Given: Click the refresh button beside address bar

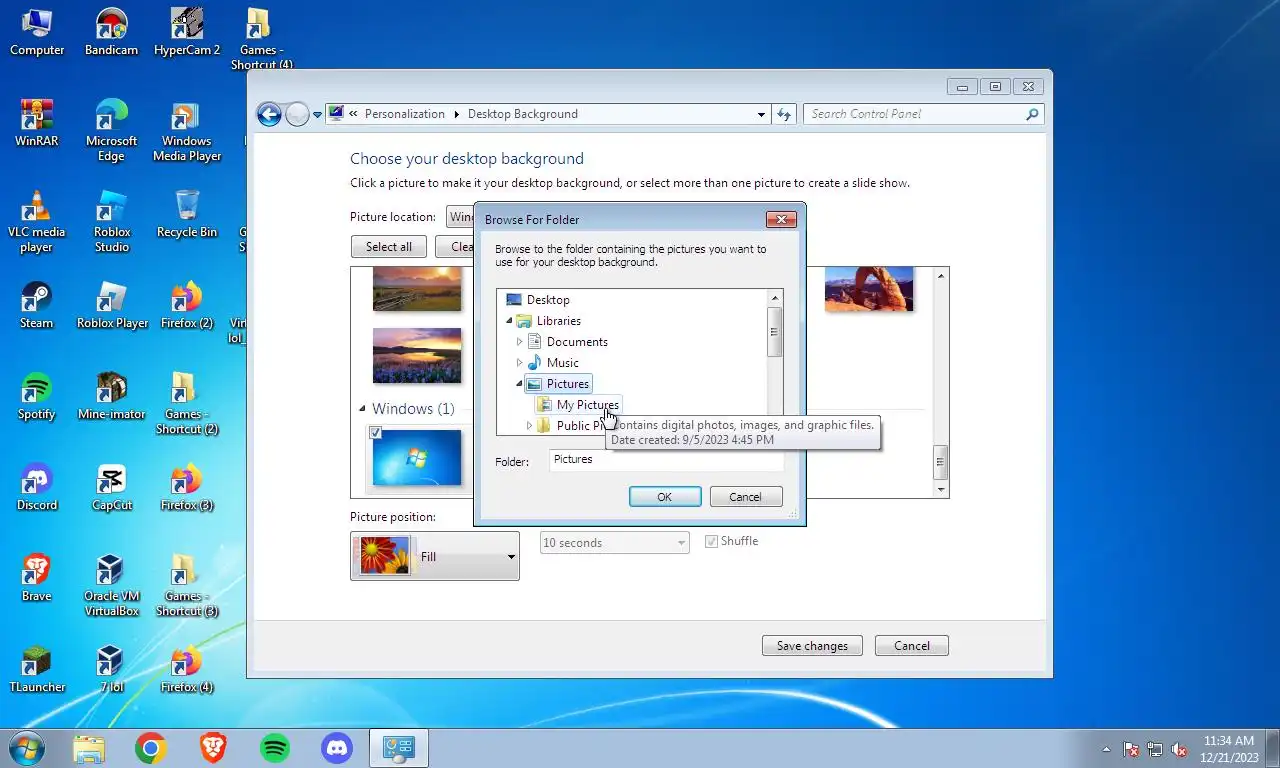Looking at the screenshot, I should (x=784, y=114).
